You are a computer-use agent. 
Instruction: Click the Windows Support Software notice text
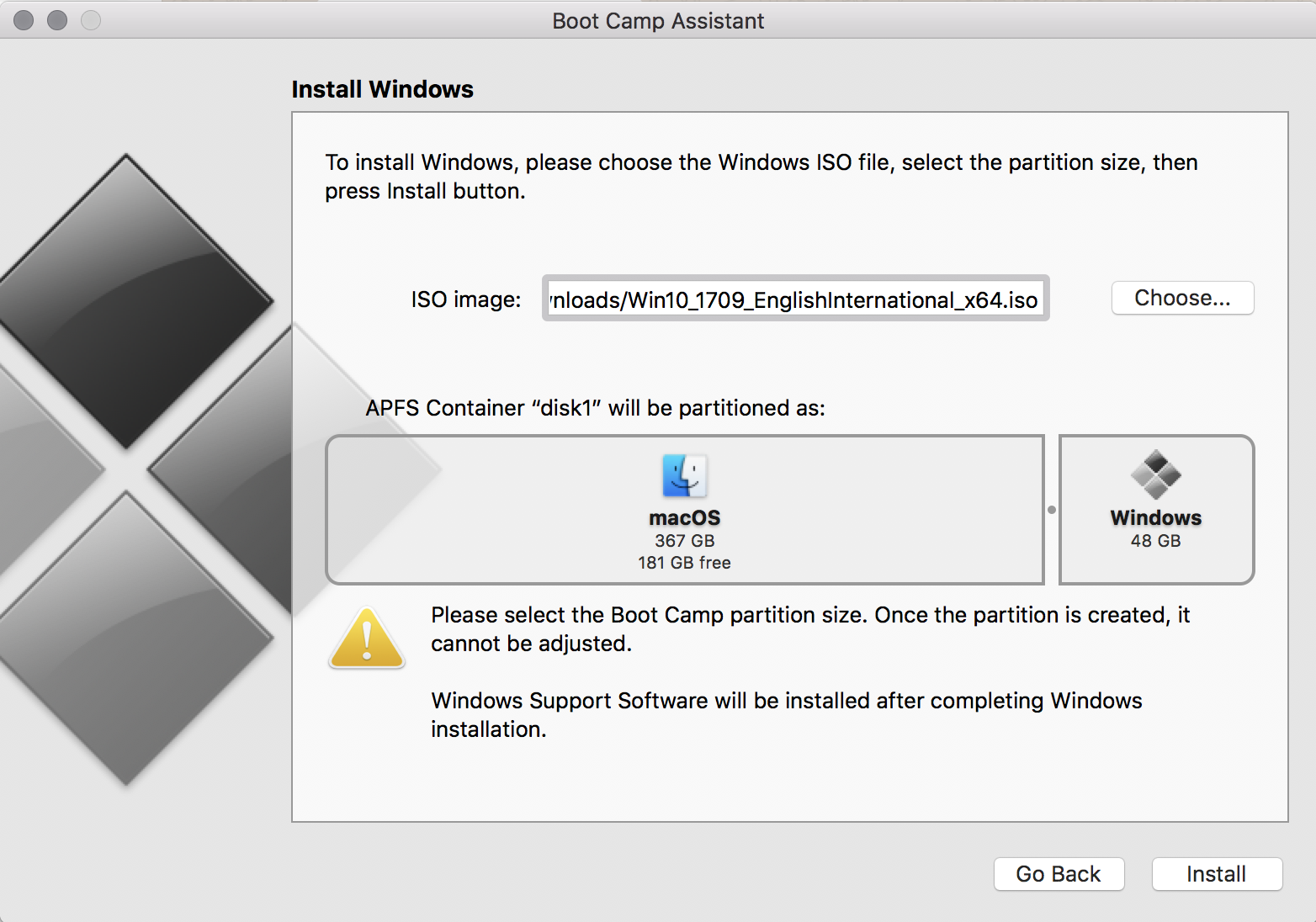point(787,715)
